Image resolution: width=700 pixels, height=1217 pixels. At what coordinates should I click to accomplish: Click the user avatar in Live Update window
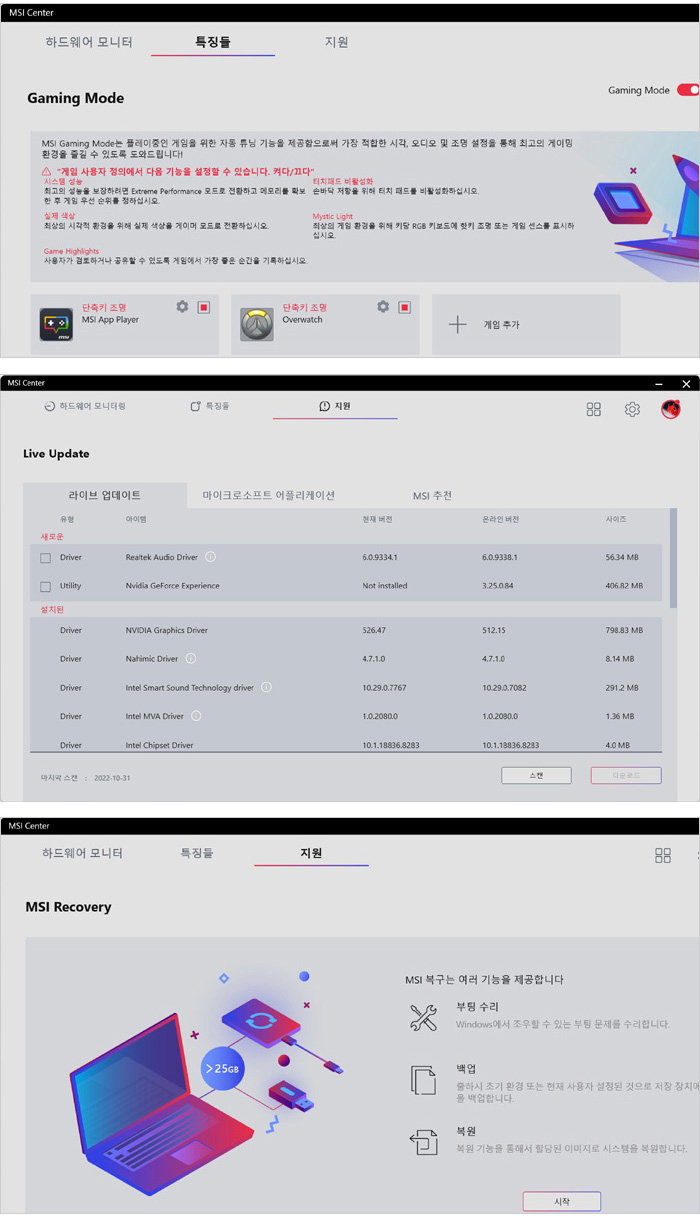click(x=670, y=409)
